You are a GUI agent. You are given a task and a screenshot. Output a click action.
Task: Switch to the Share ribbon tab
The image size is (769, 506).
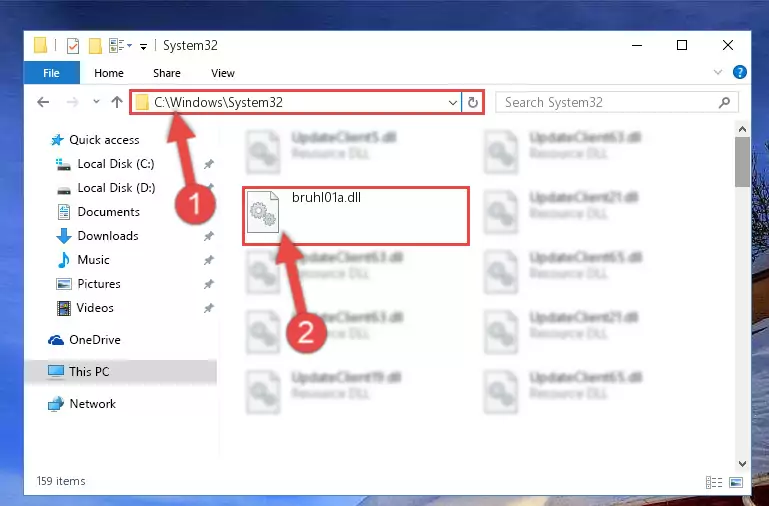(167, 73)
